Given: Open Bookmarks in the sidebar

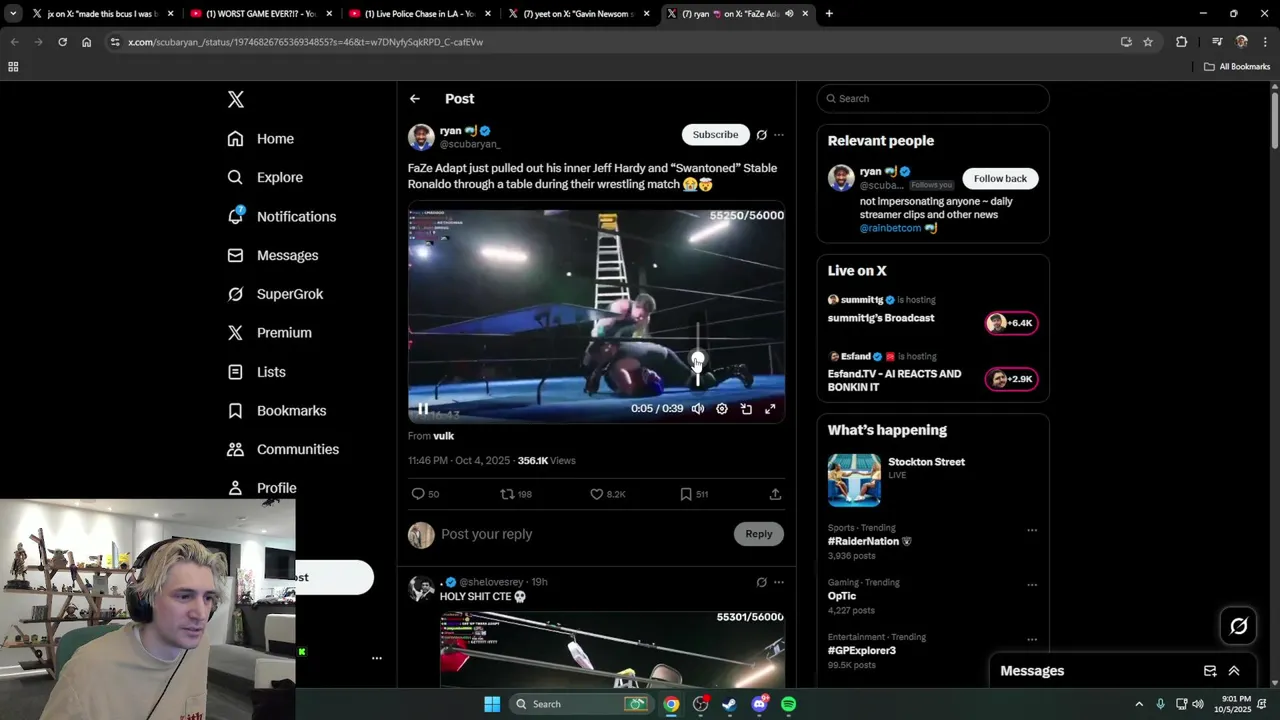Looking at the screenshot, I should (277, 411).
